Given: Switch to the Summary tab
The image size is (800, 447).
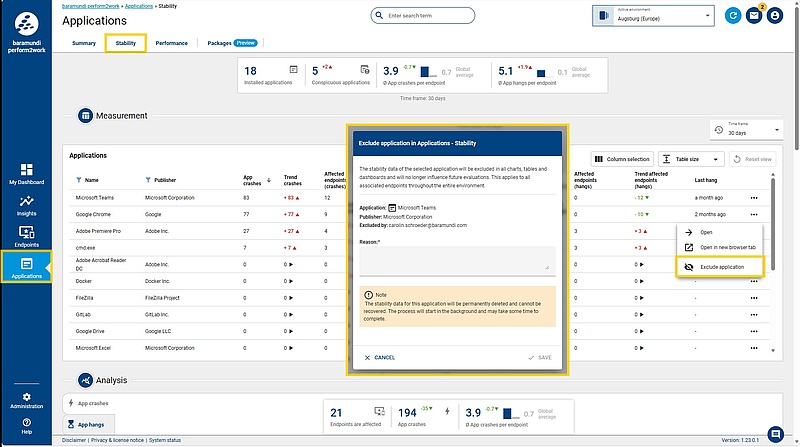Looking at the screenshot, I should 84,43.
